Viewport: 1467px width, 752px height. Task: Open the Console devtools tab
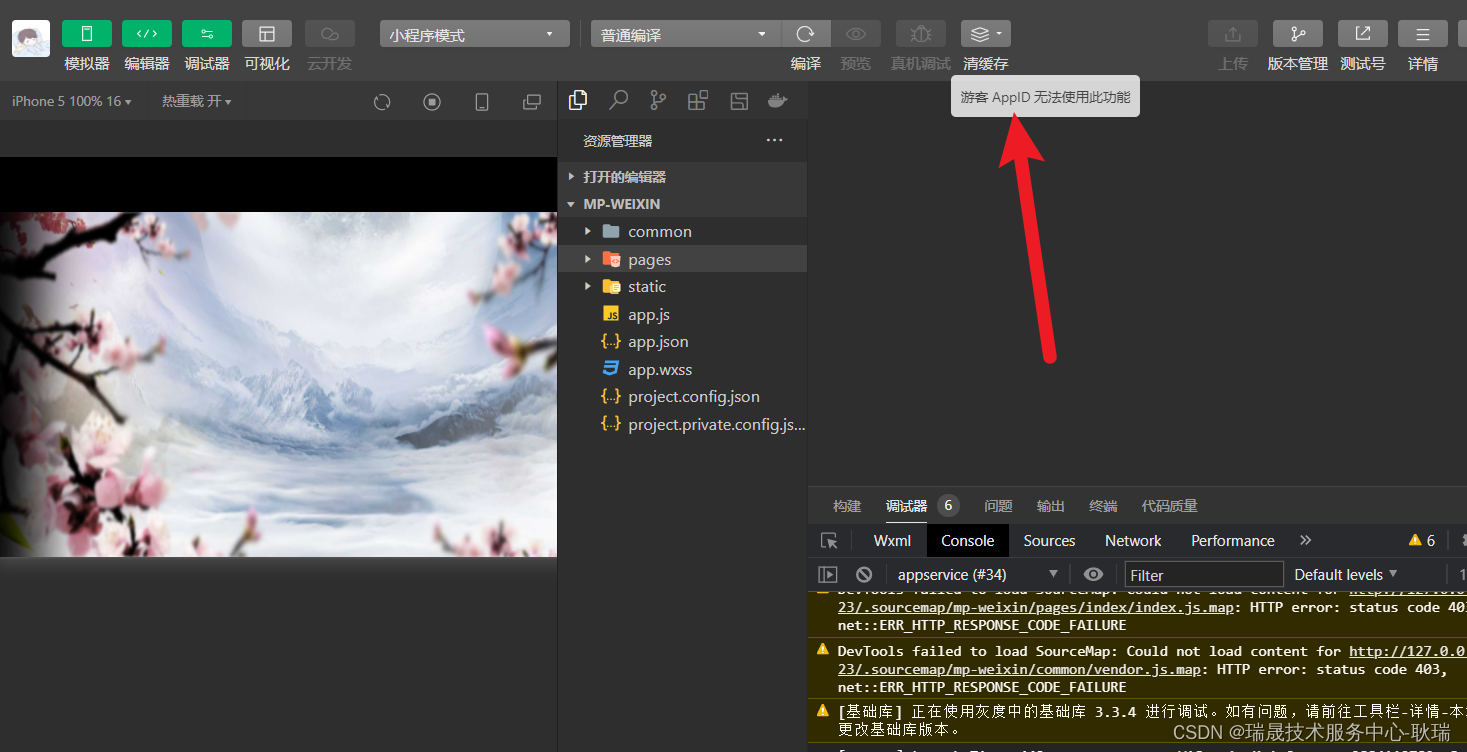[x=967, y=540]
